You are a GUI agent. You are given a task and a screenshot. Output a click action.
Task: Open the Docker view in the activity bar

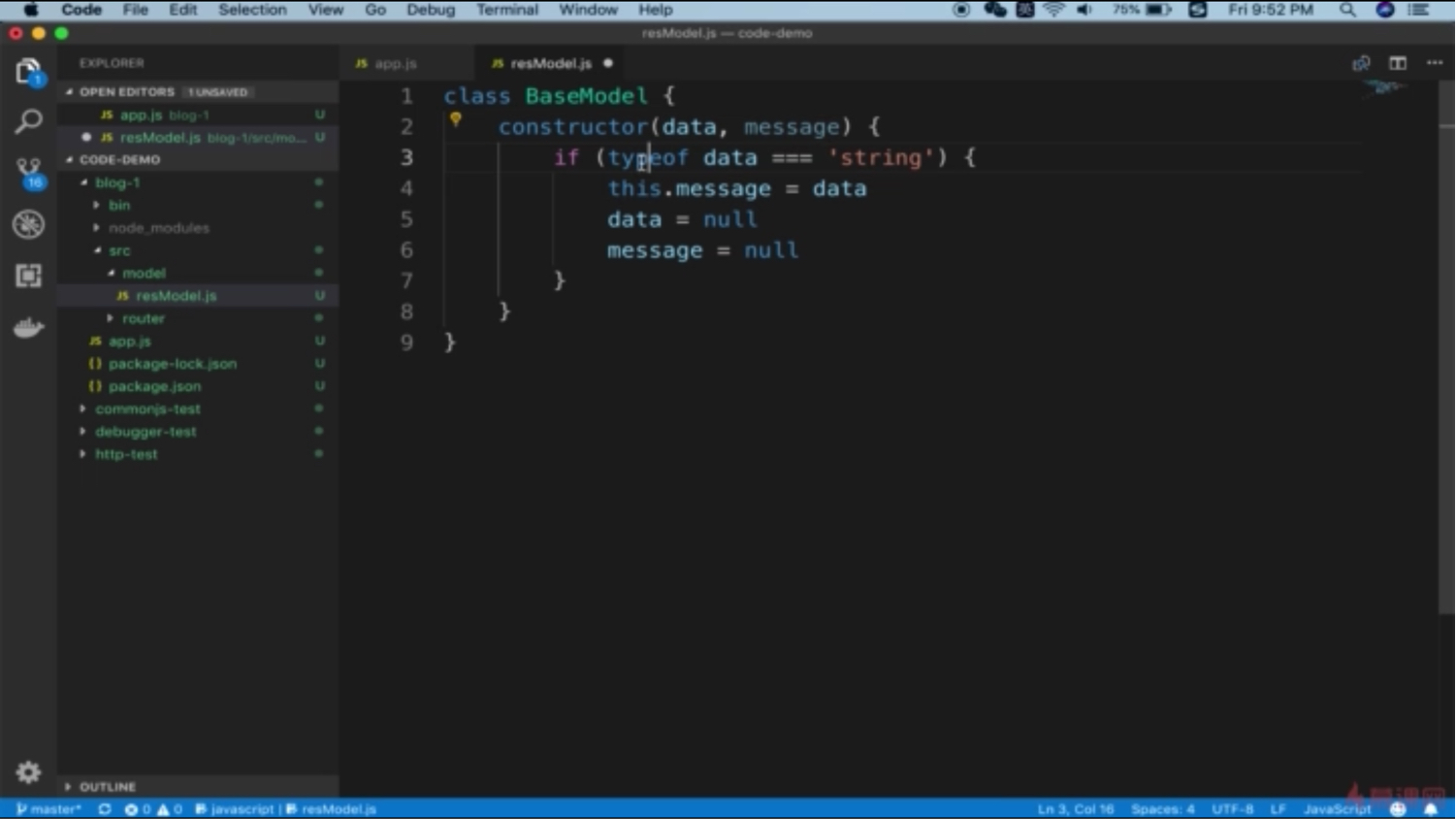(28, 327)
